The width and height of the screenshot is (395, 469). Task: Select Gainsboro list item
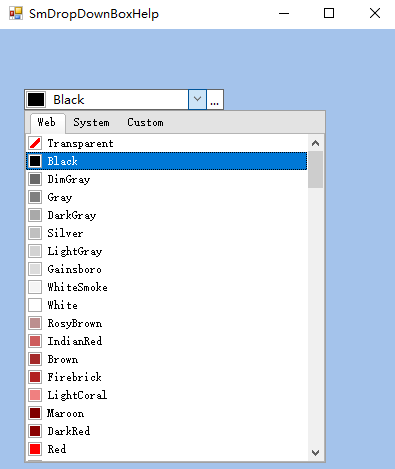point(167,269)
